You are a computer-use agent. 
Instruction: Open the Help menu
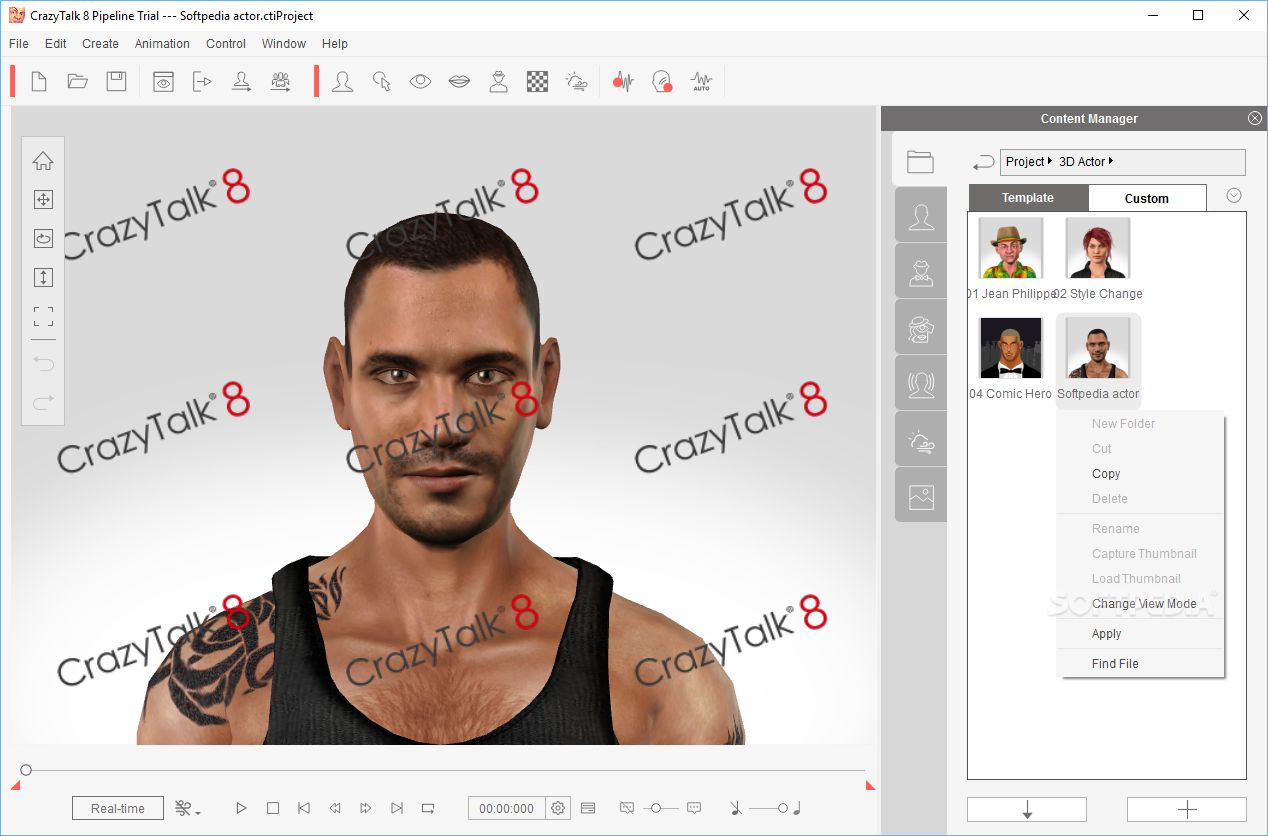[335, 44]
